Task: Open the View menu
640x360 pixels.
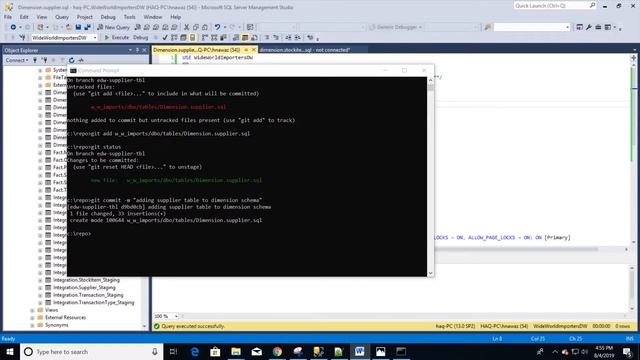Action: (x=42, y=17)
